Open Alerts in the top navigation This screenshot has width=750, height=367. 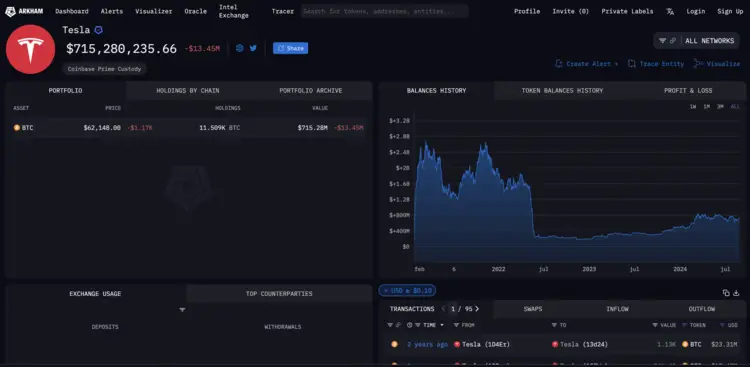tap(111, 11)
